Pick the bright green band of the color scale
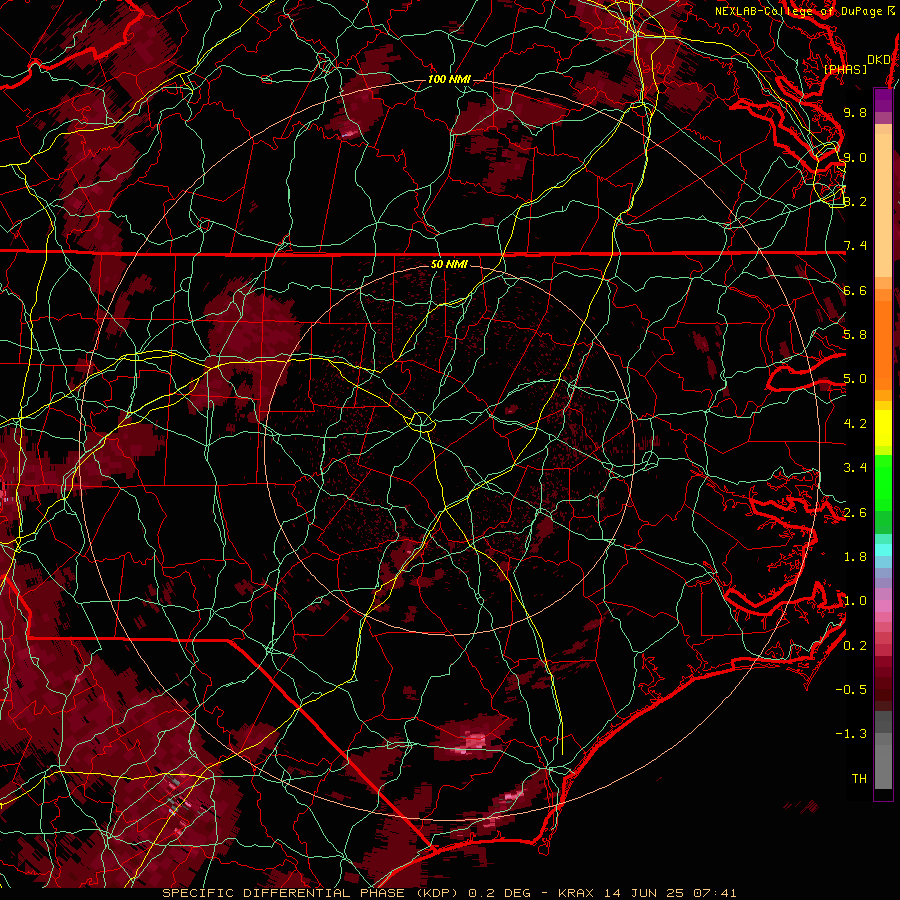The height and width of the screenshot is (900, 900). 883,482
